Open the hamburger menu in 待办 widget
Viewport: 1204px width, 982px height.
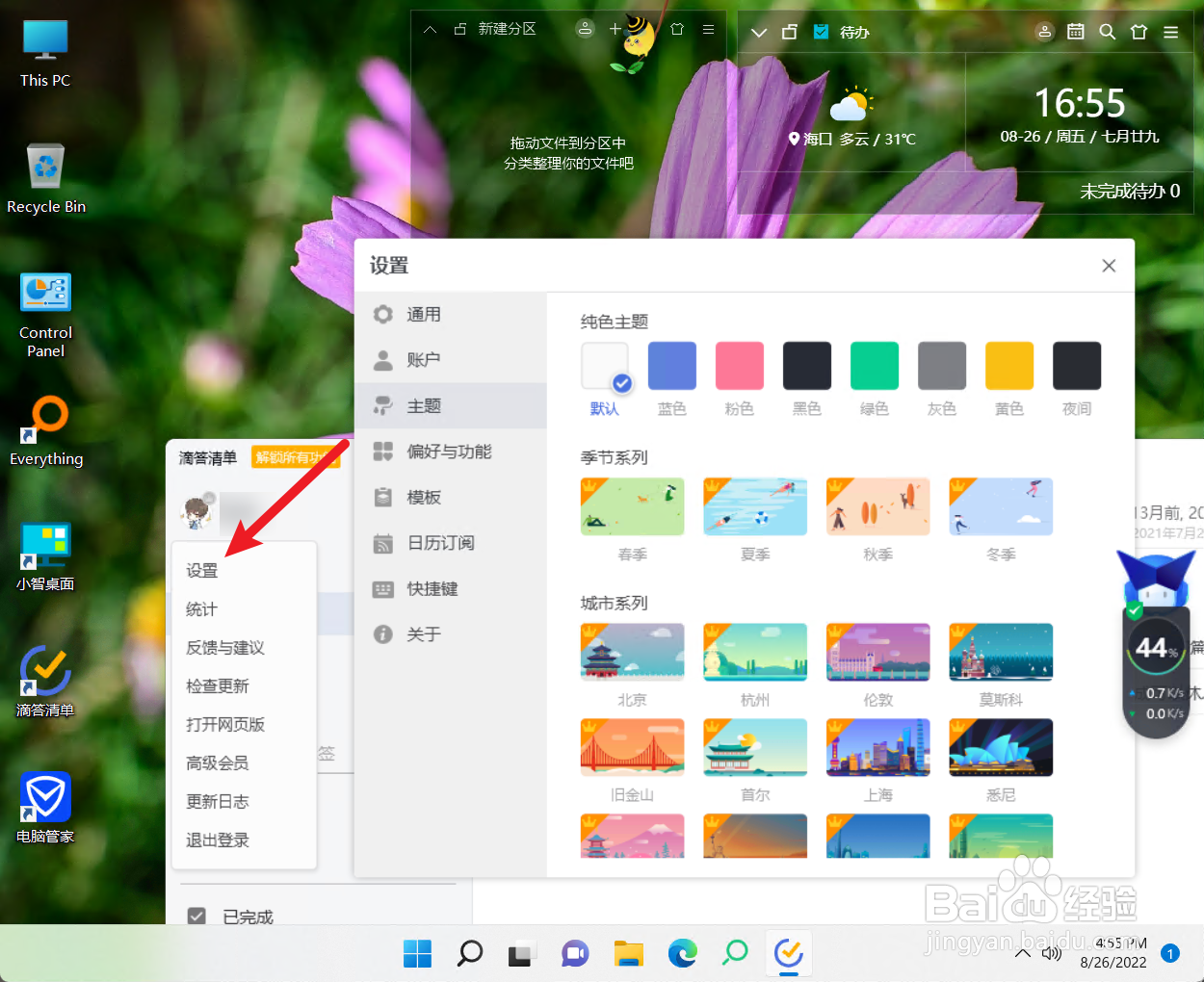pyautogui.click(x=1171, y=32)
